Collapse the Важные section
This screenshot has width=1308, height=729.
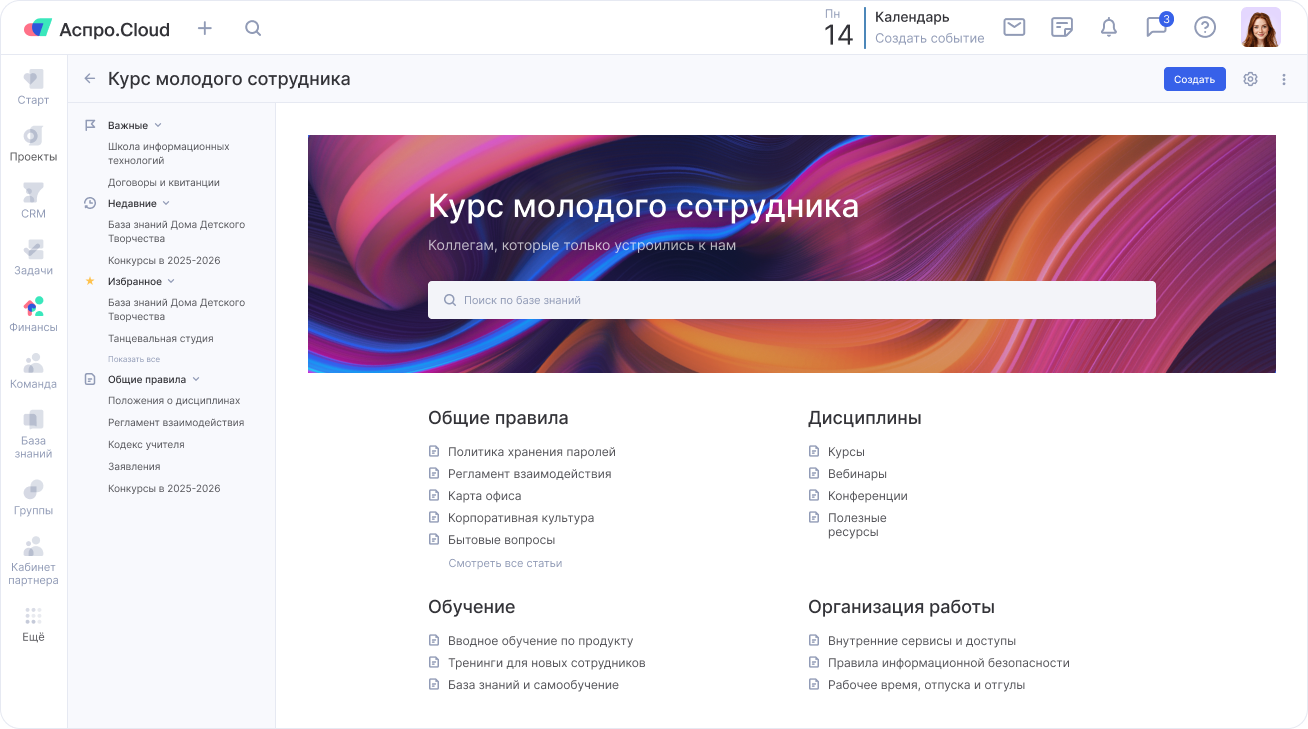pyautogui.click(x=158, y=126)
